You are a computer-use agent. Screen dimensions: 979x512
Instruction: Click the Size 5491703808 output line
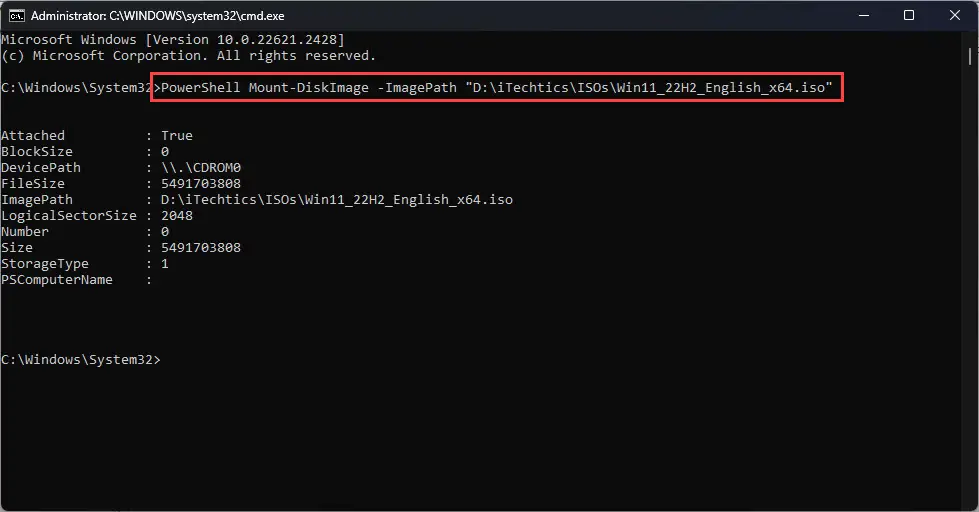pos(121,247)
